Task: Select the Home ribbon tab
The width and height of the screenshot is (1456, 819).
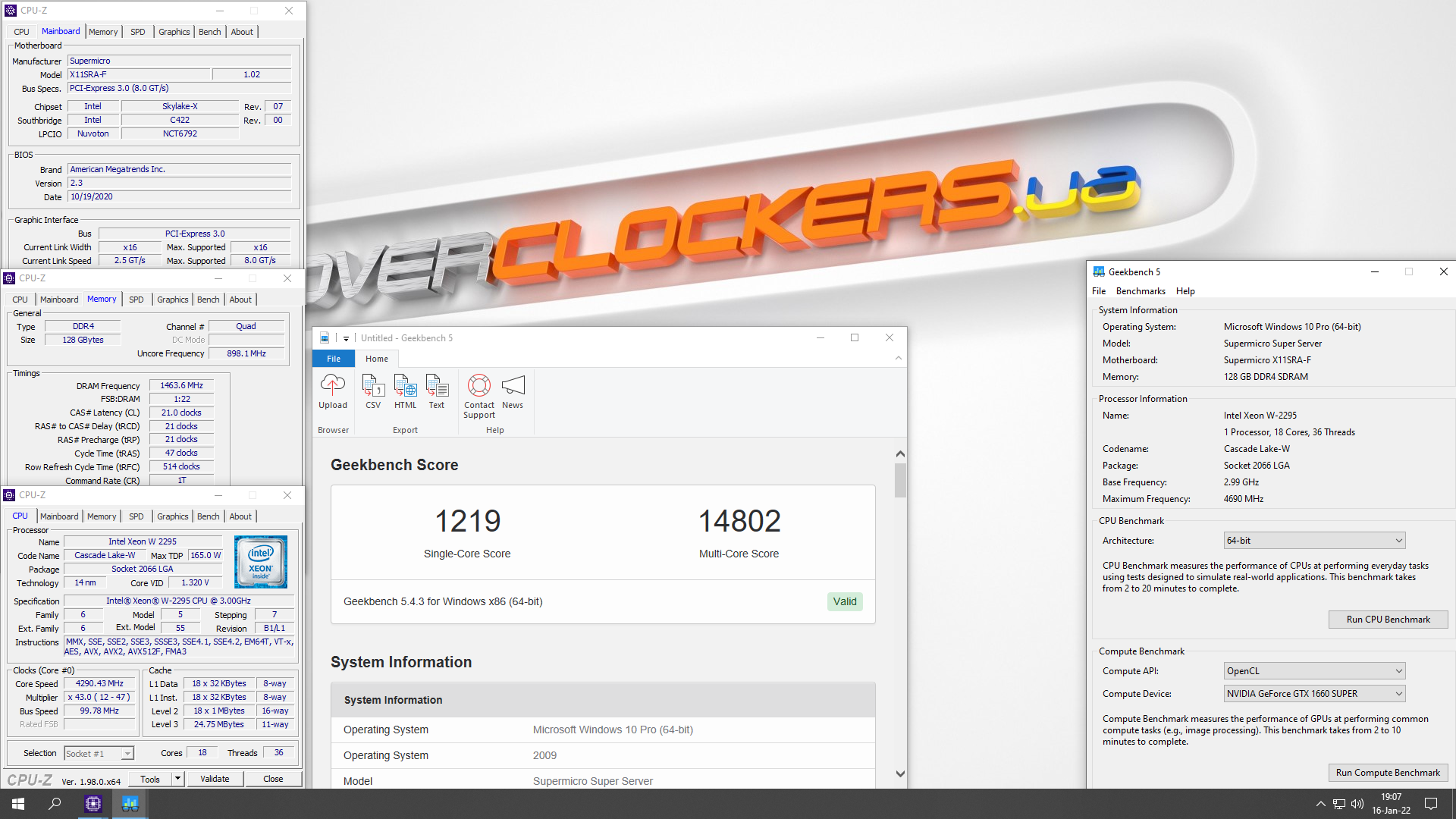Action: (x=377, y=359)
